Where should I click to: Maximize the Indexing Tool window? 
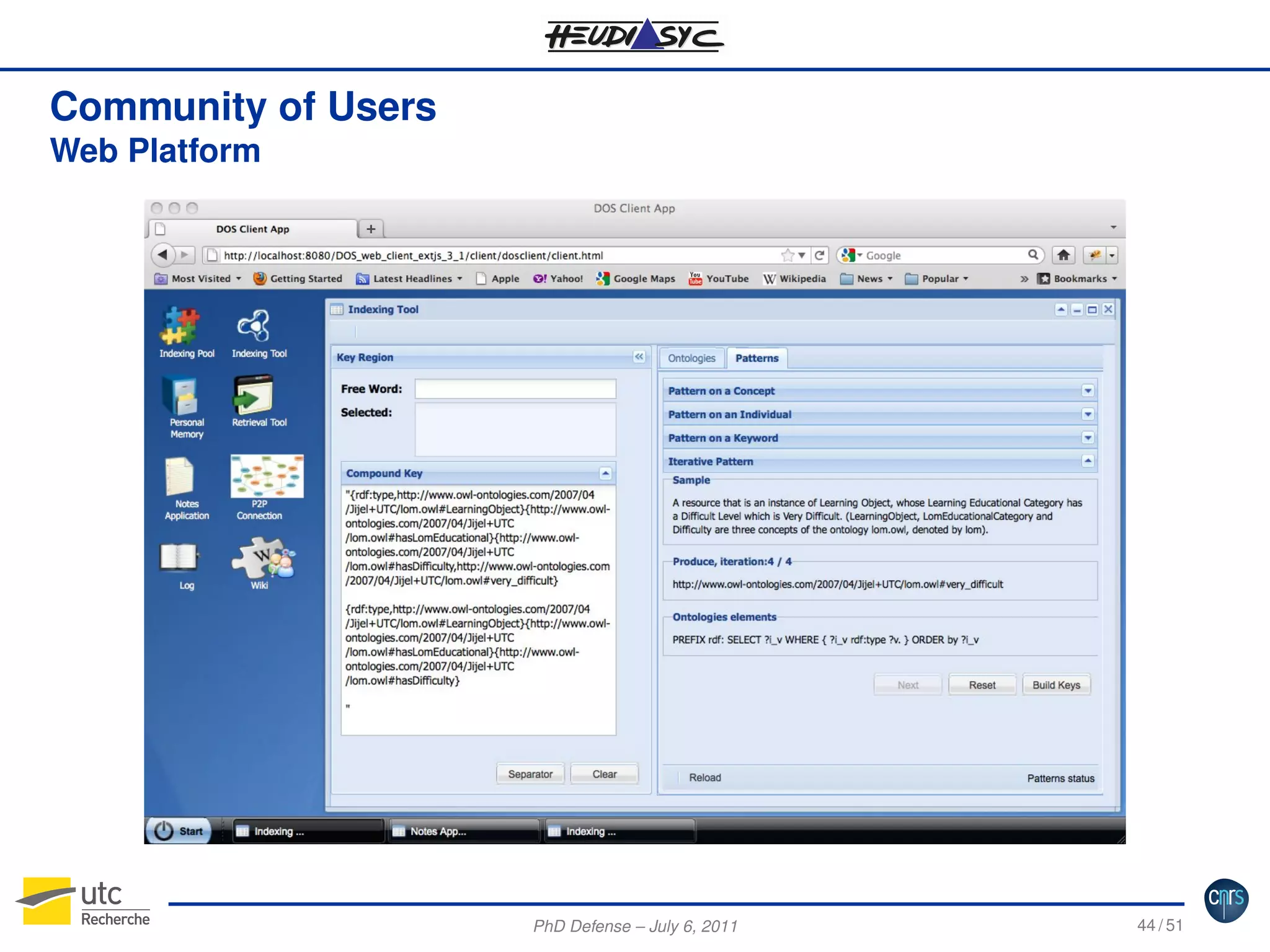pos(1093,309)
